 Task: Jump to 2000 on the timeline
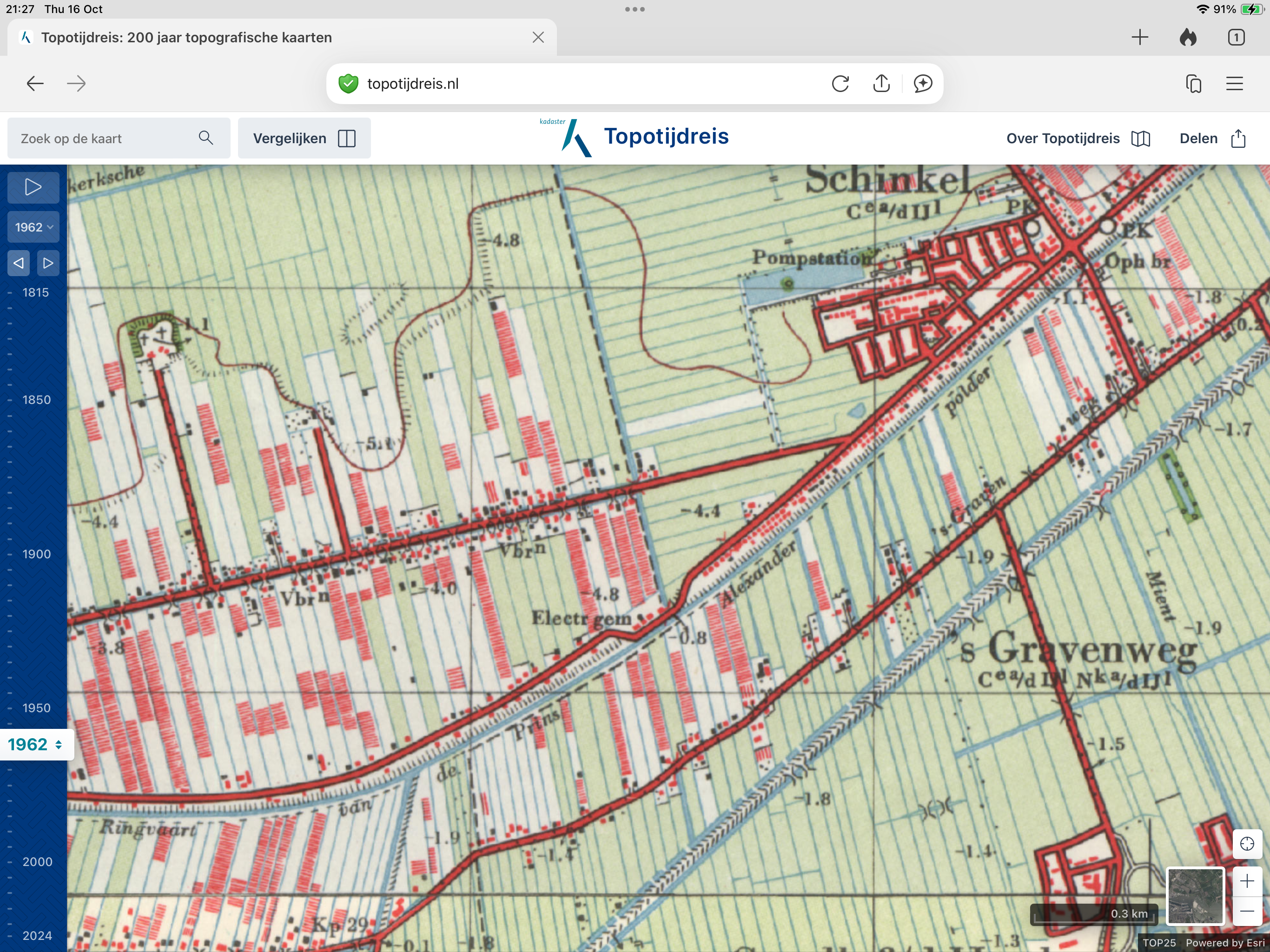tap(37, 862)
